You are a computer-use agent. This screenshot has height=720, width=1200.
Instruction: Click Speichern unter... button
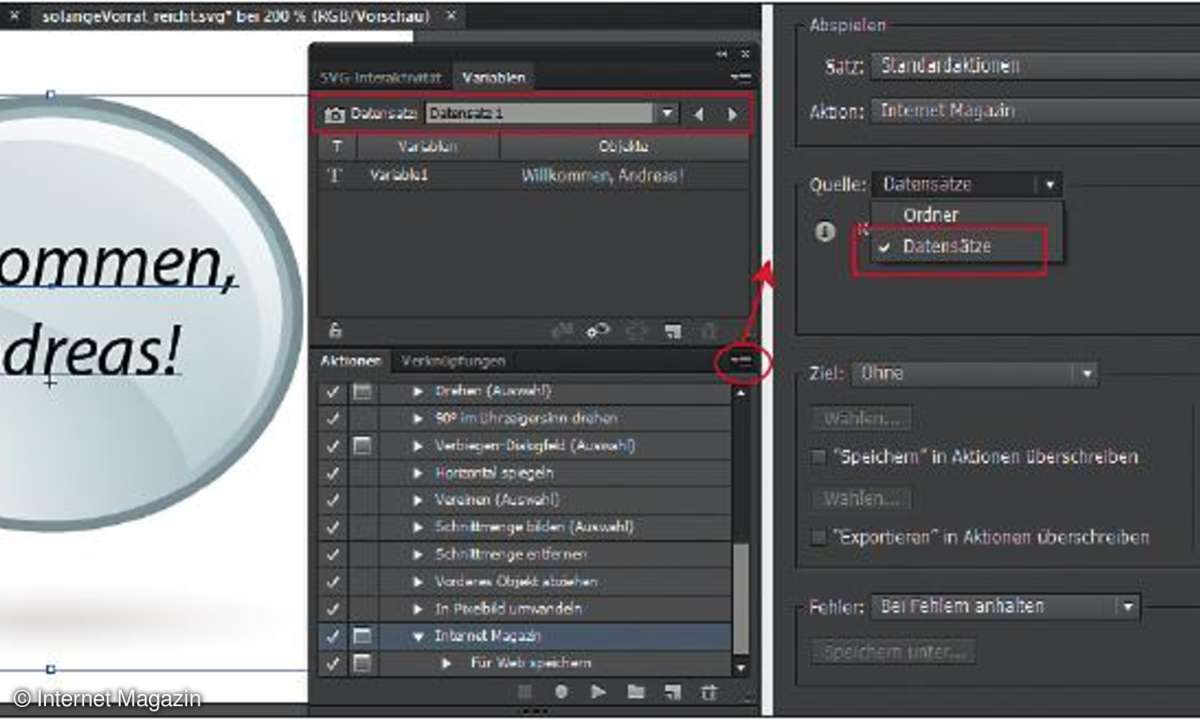click(893, 652)
